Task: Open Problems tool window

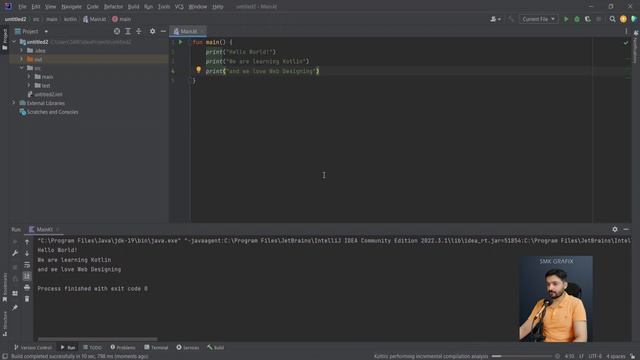Action: click(x=123, y=348)
